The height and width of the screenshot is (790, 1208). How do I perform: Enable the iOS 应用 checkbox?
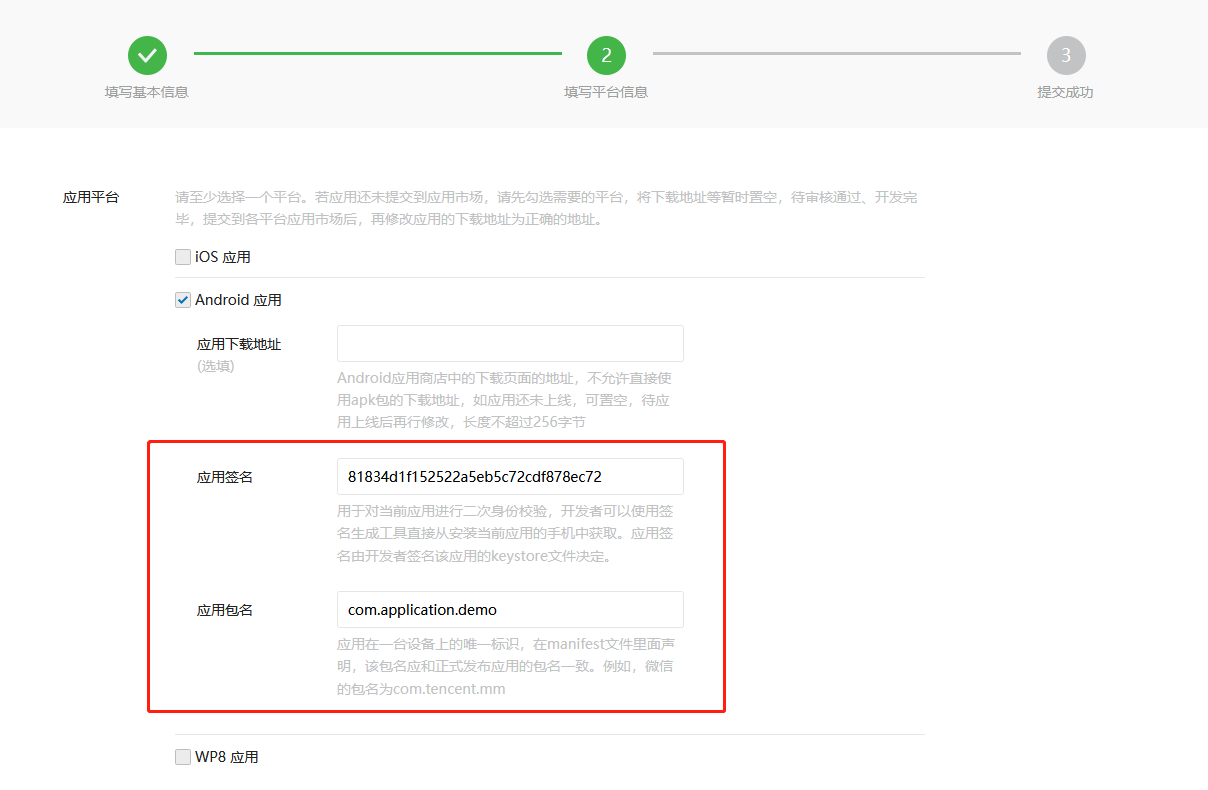183,257
